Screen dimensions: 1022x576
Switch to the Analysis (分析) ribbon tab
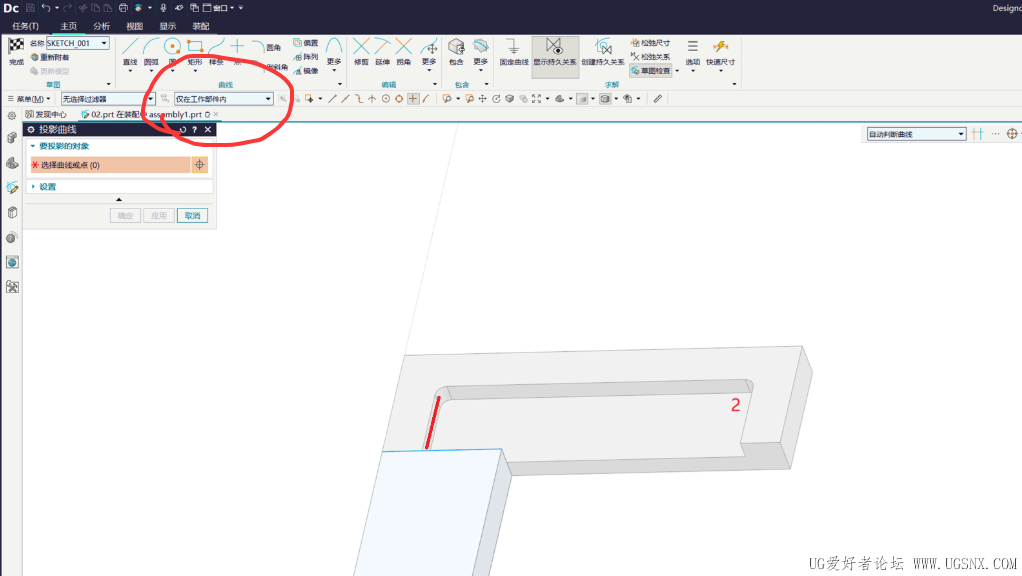tap(102, 26)
